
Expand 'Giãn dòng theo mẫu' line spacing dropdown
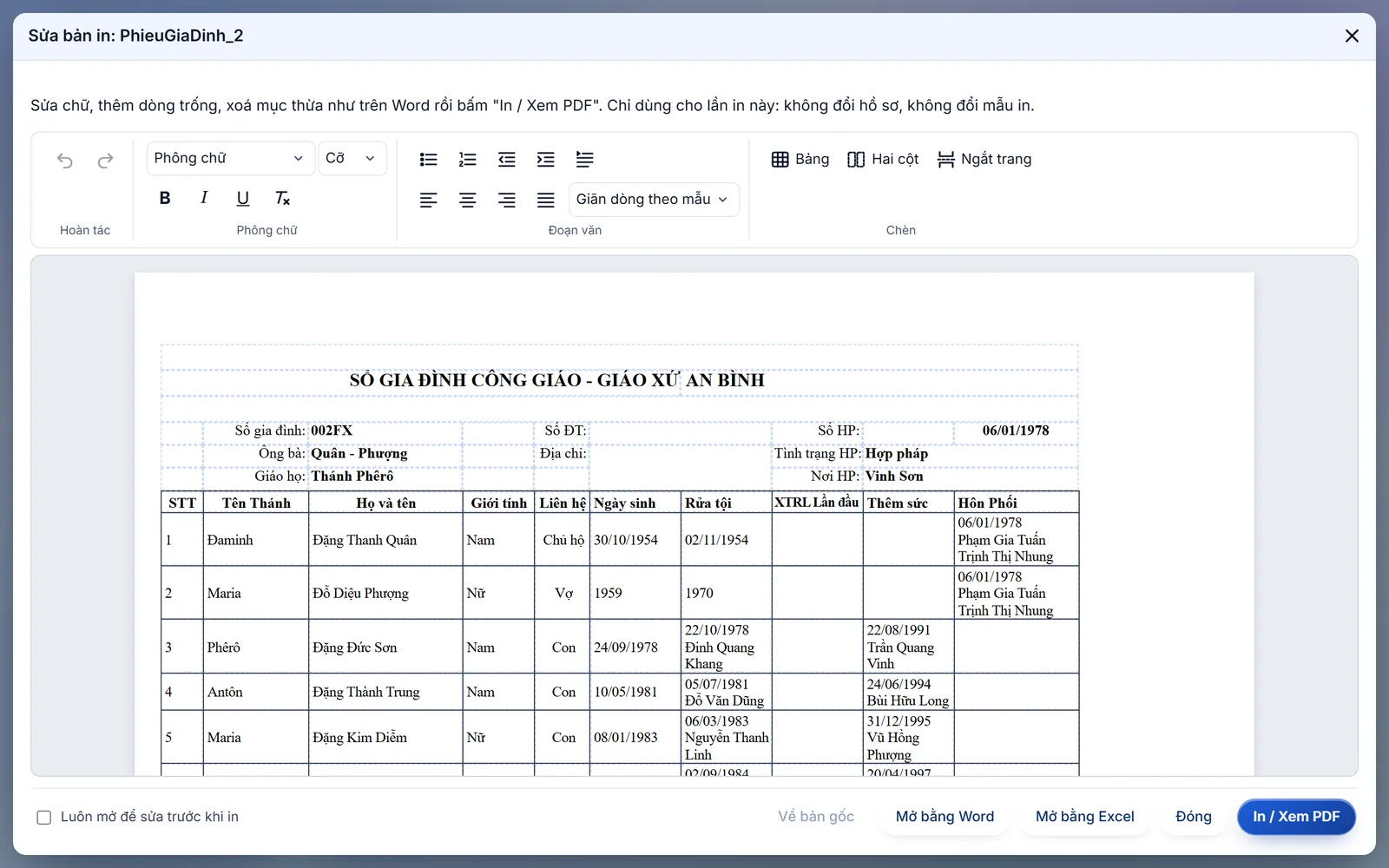(654, 199)
